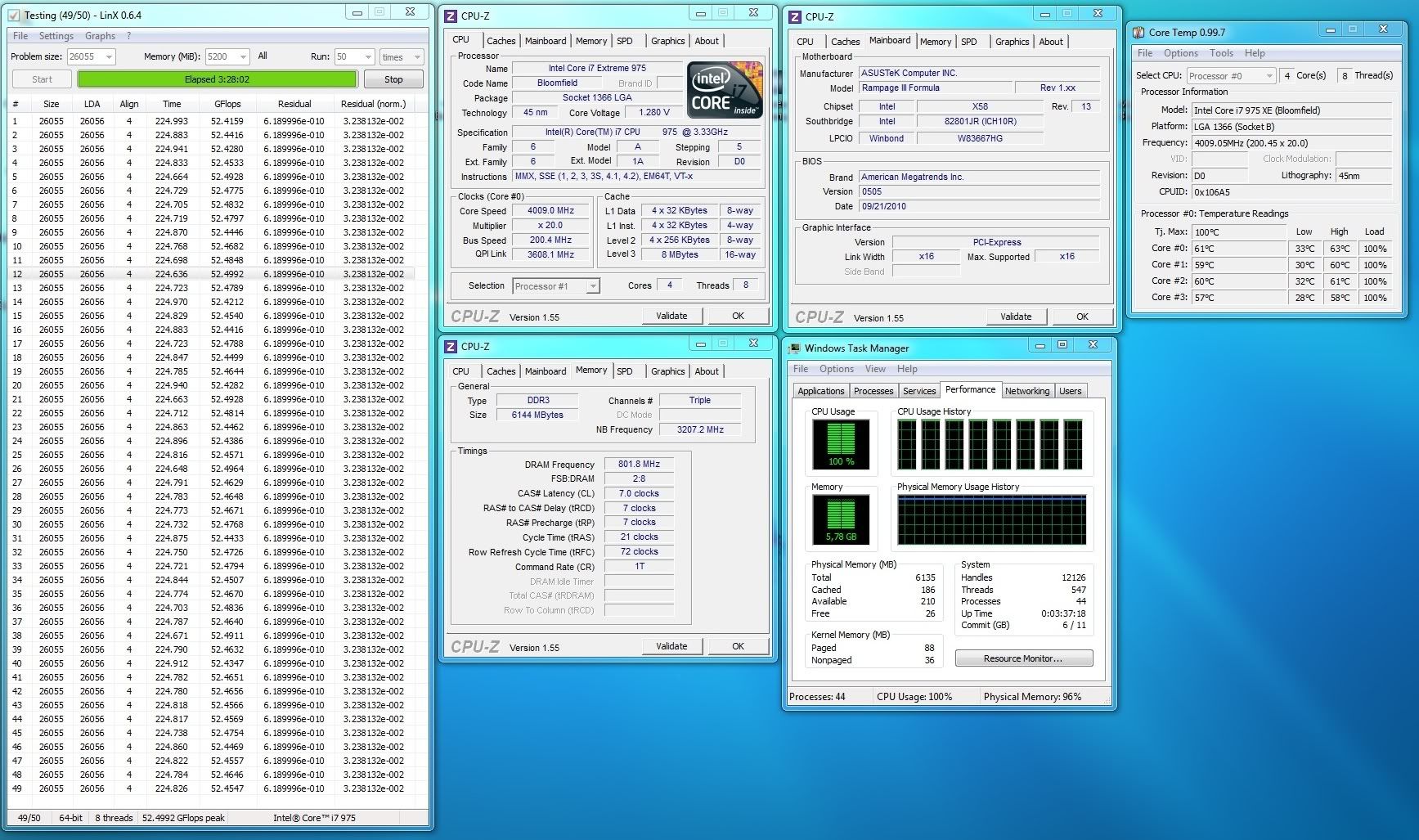1419x840 pixels.
Task: Click the NB Frequency 3207.2 MHz value
Action: click(x=700, y=429)
